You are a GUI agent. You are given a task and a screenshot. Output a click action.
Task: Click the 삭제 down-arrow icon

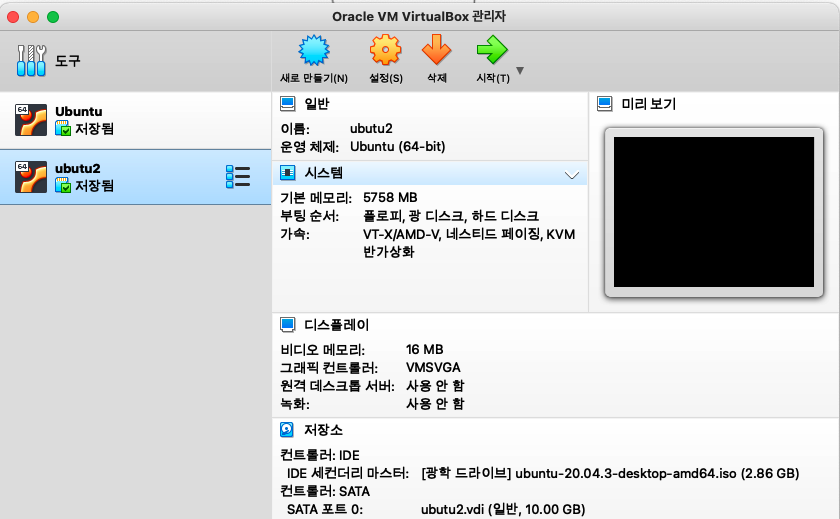437,50
